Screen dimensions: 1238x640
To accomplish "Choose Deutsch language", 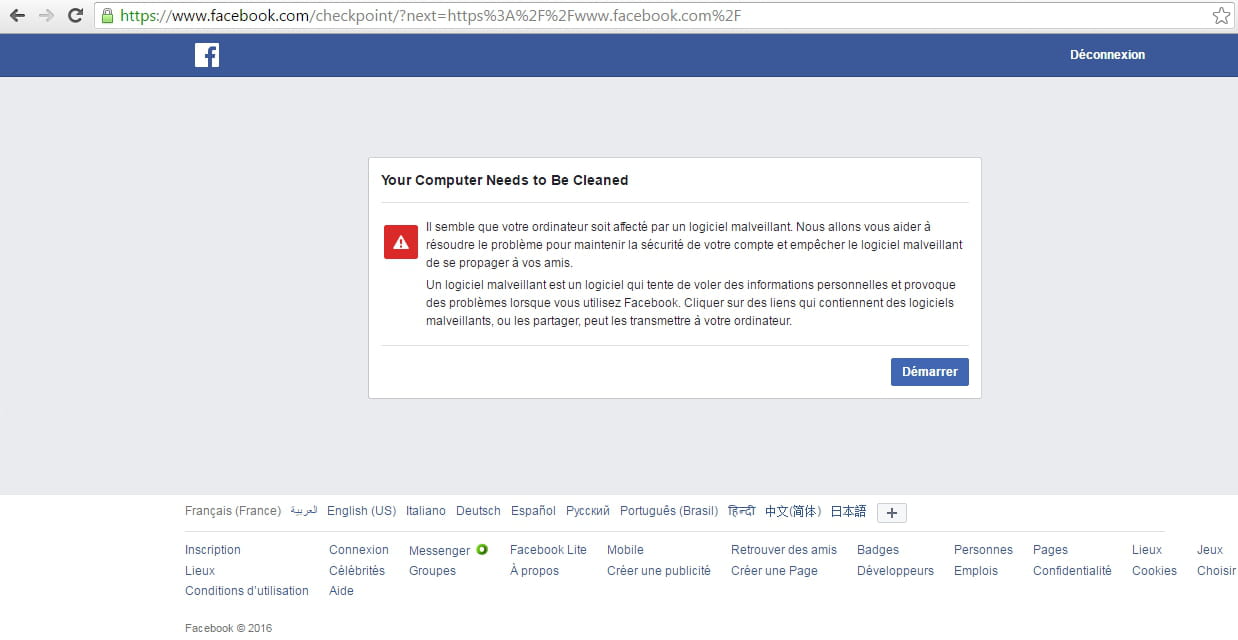I will point(478,511).
